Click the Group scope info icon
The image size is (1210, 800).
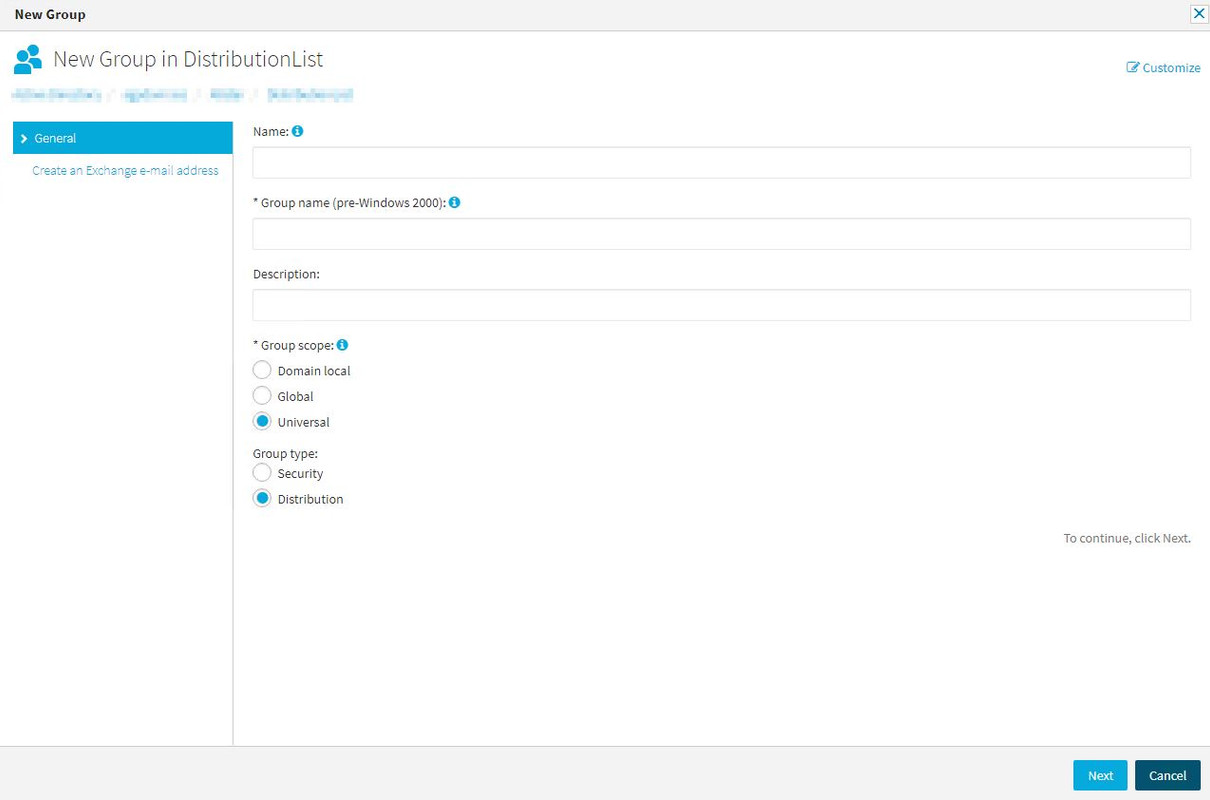(x=342, y=345)
